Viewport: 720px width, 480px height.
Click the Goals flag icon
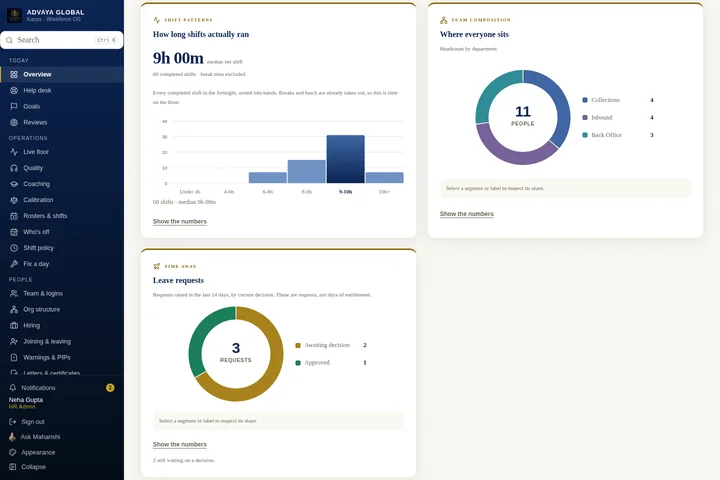click(14, 107)
